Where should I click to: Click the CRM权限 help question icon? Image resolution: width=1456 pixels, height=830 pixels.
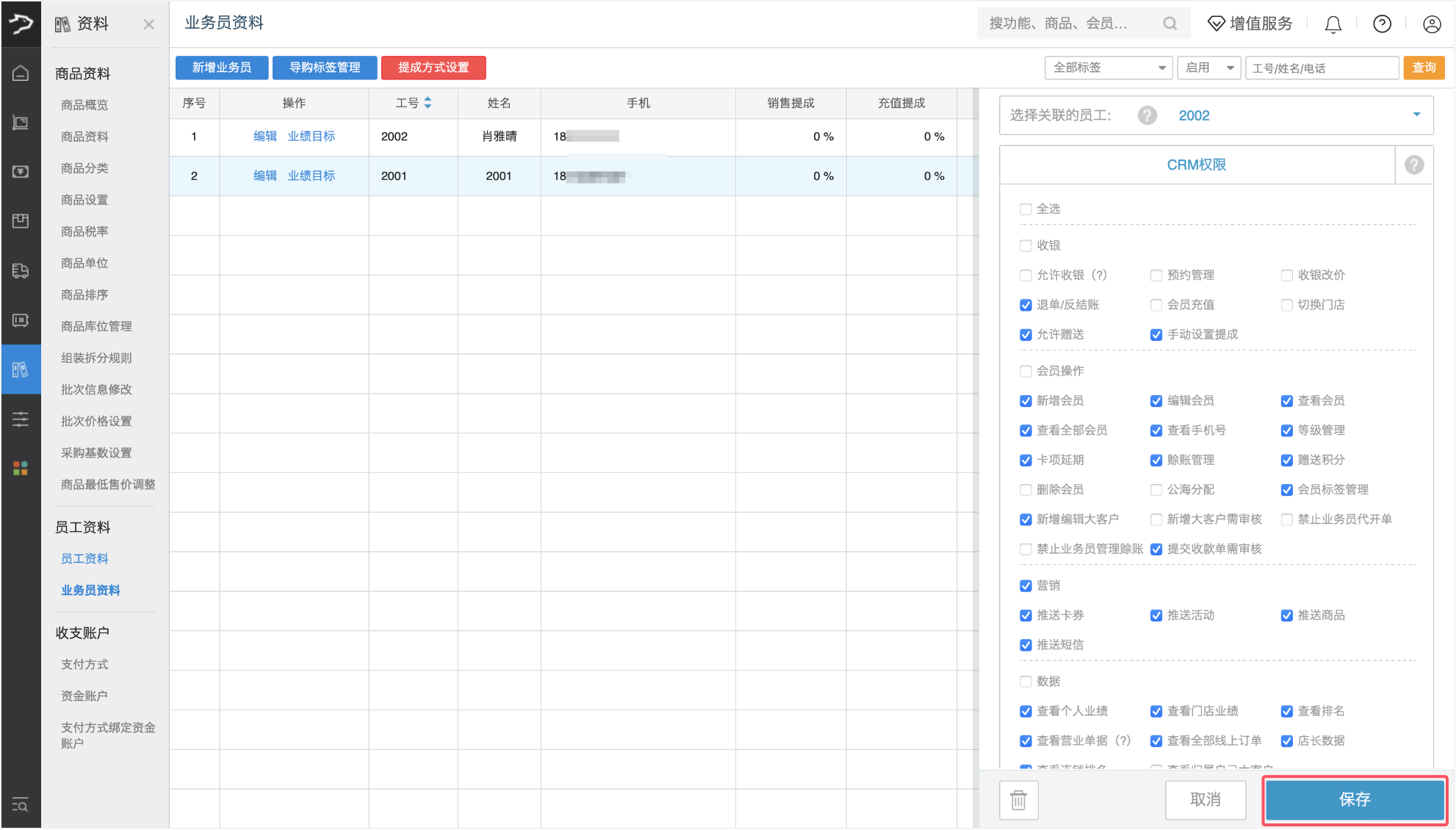click(x=1414, y=165)
